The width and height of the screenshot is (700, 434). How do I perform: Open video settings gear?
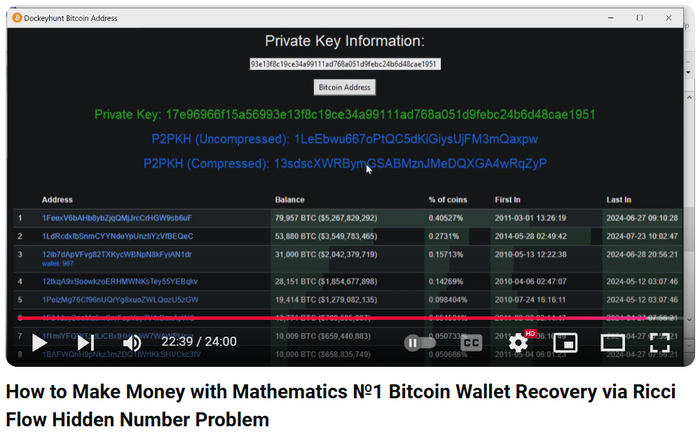[518, 342]
